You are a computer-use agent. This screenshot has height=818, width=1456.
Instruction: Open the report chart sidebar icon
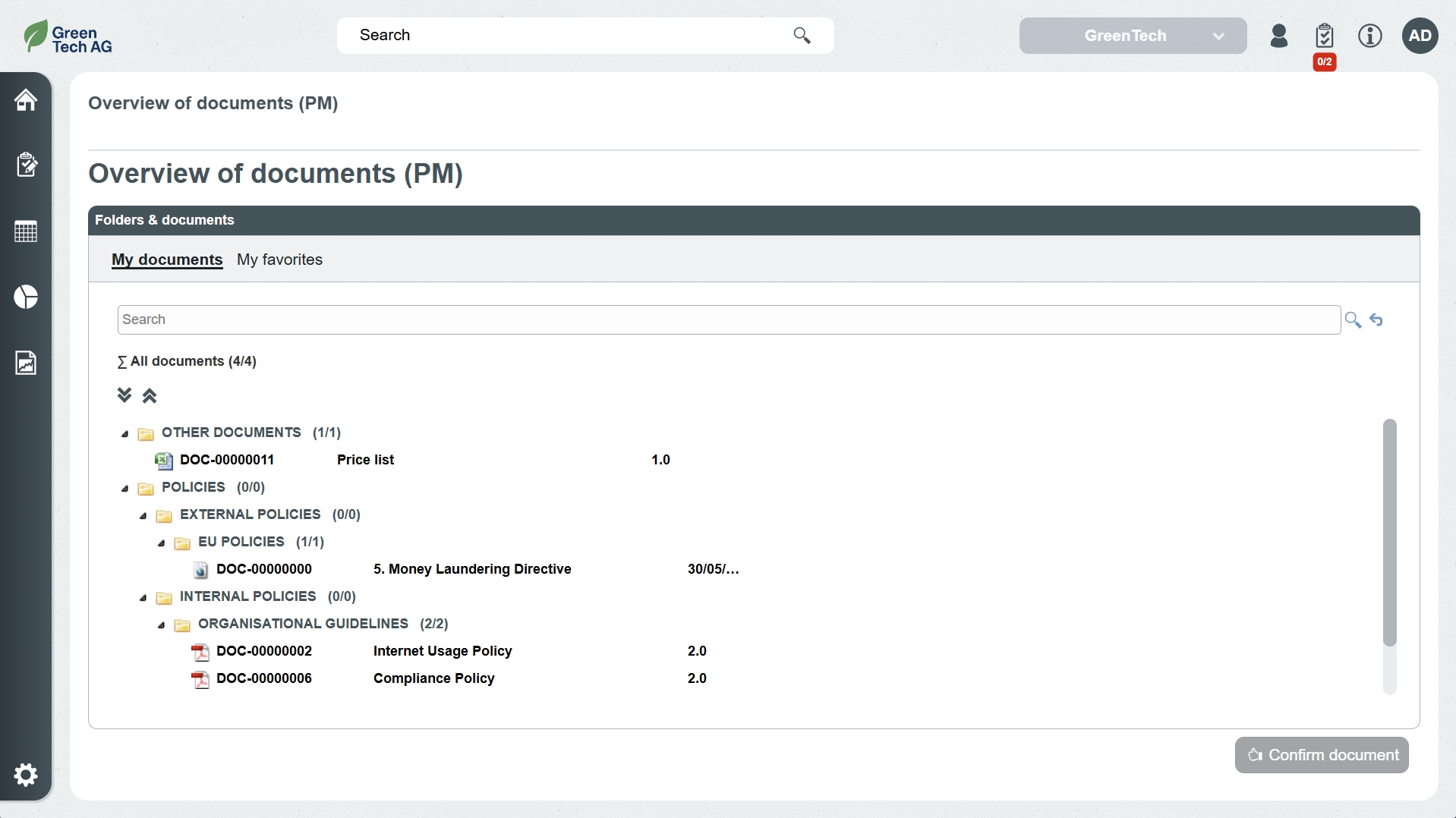26,363
